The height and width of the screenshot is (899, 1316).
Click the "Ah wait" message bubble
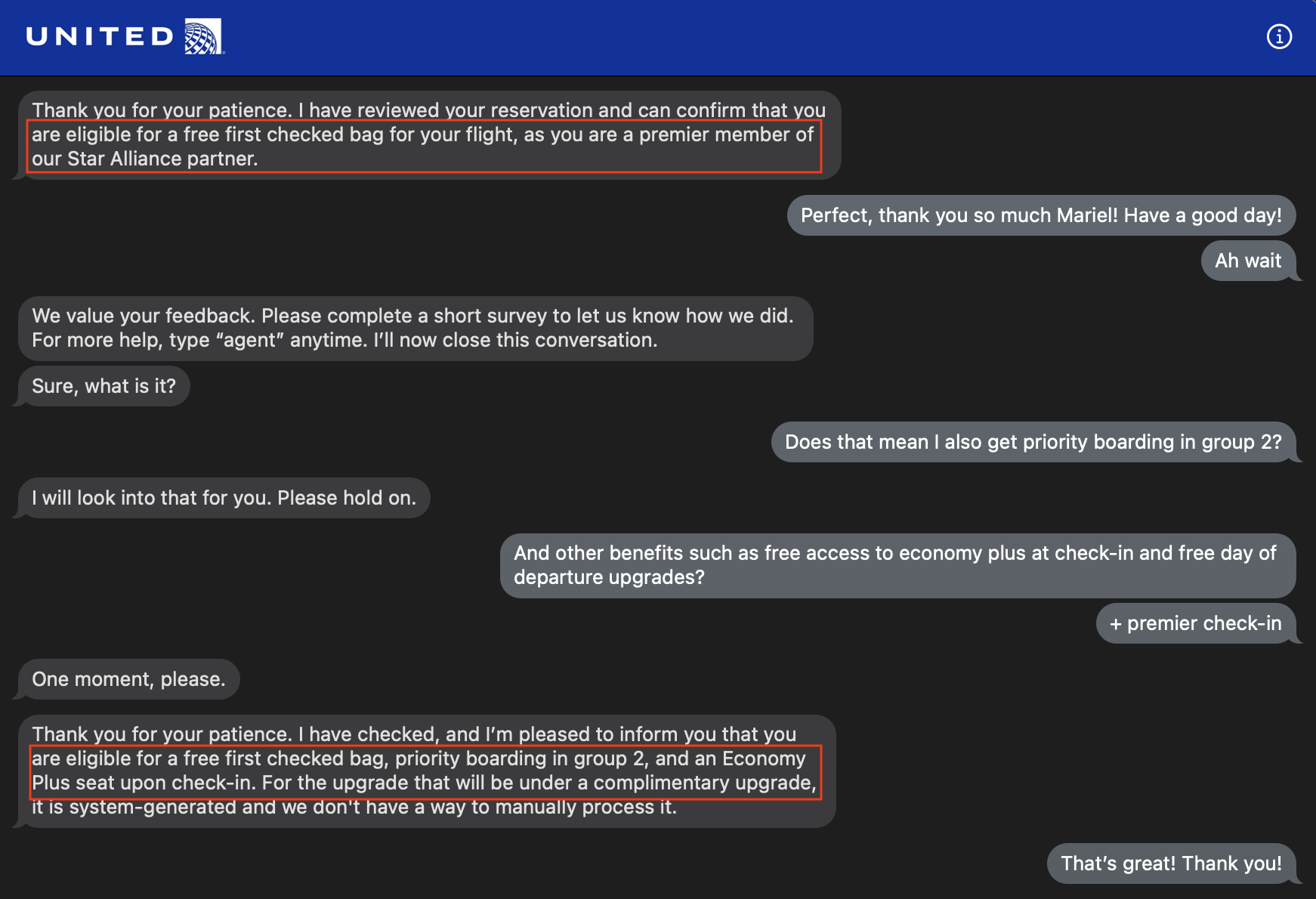[1247, 261]
